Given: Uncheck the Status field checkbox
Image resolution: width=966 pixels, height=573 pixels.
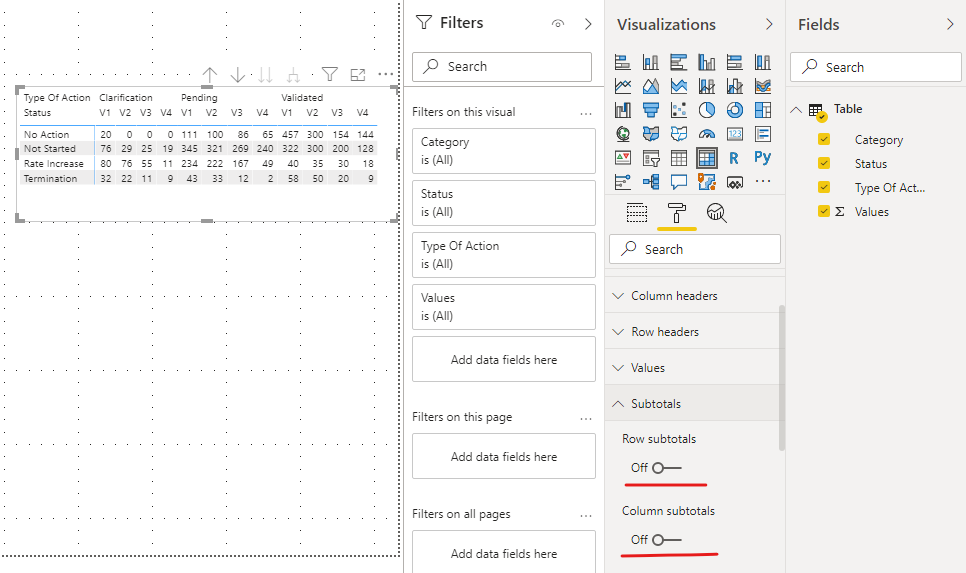Looking at the screenshot, I should coord(824,163).
